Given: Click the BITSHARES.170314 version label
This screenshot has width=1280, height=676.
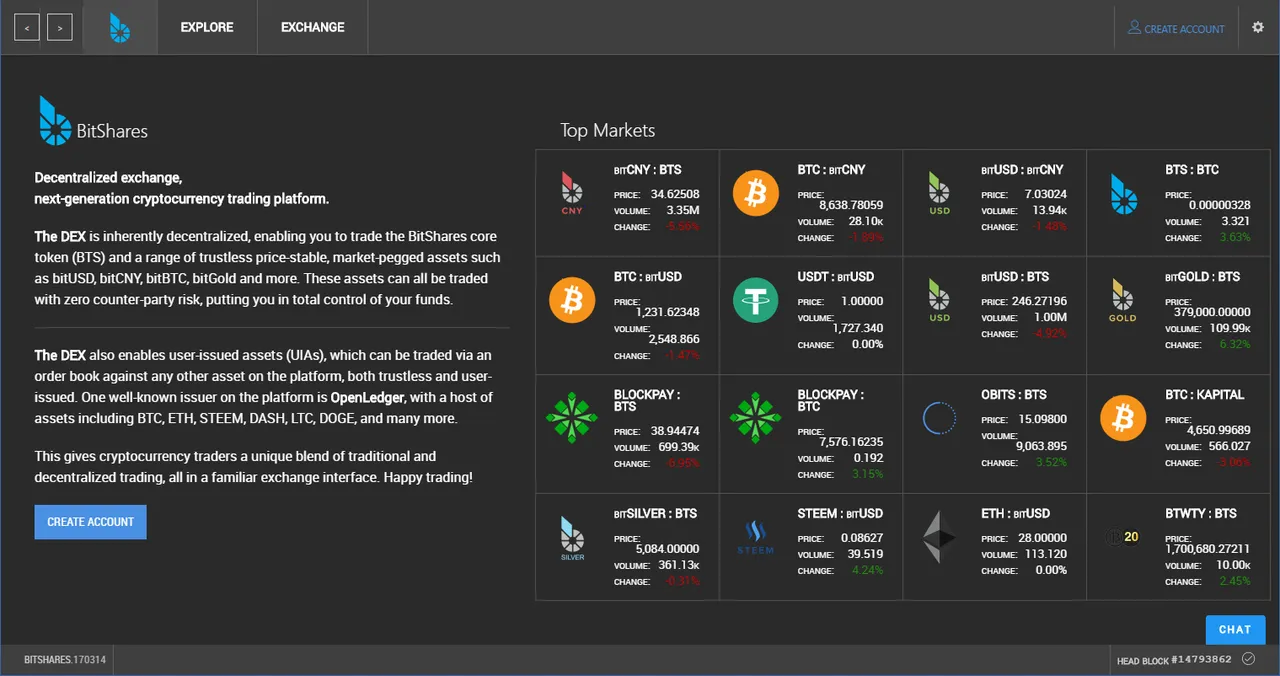Looking at the screenshot, I should (x=65, y=660).
